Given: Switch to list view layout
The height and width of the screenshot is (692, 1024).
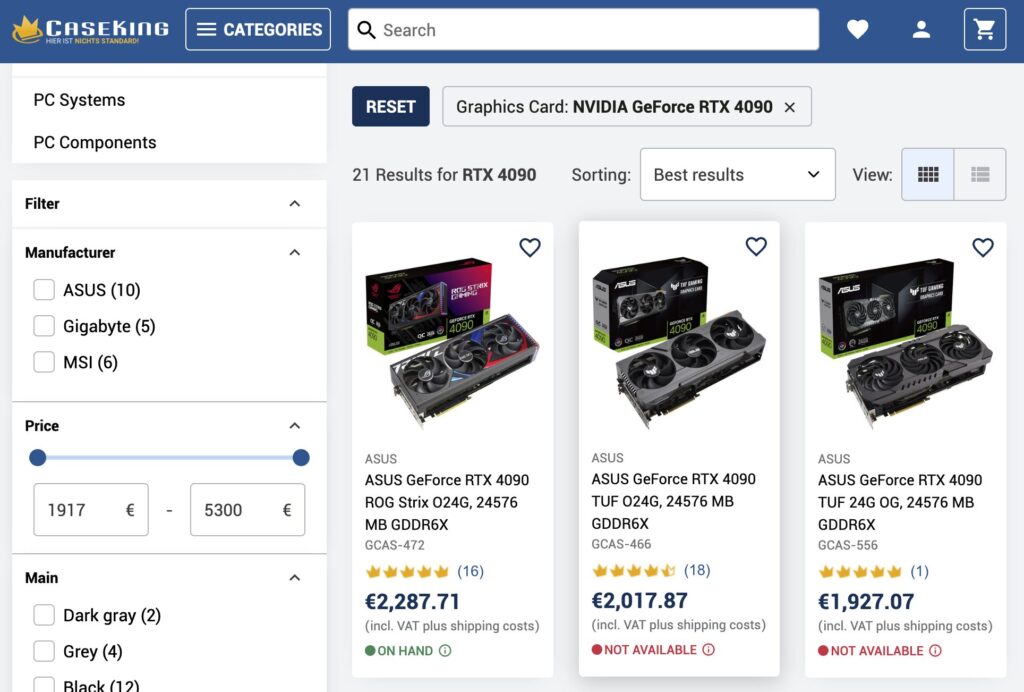Looking at the screenshot, I should point(980,175).
